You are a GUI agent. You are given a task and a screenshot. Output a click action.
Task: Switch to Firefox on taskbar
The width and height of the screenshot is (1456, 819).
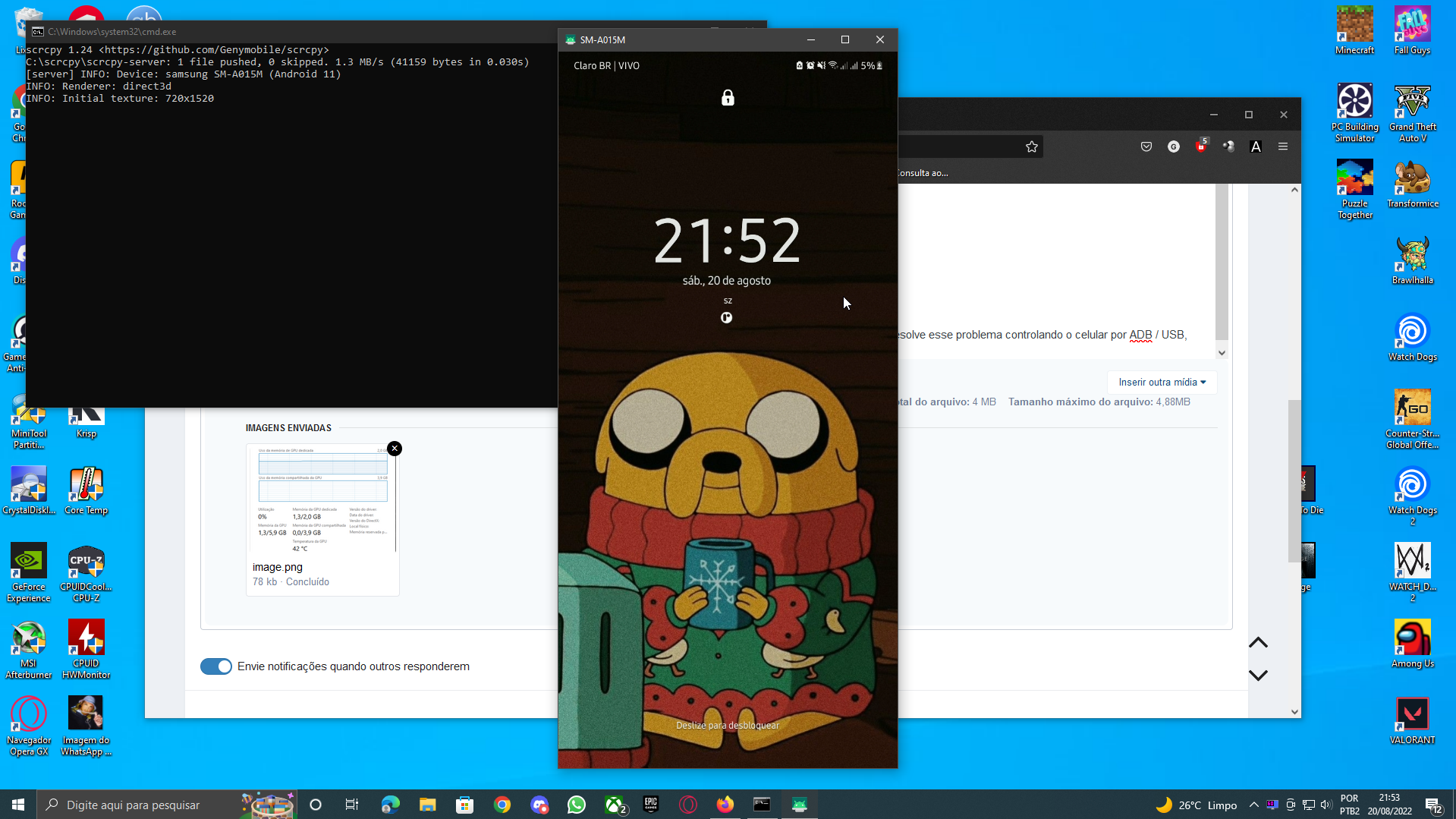click(x=725, y=805)
